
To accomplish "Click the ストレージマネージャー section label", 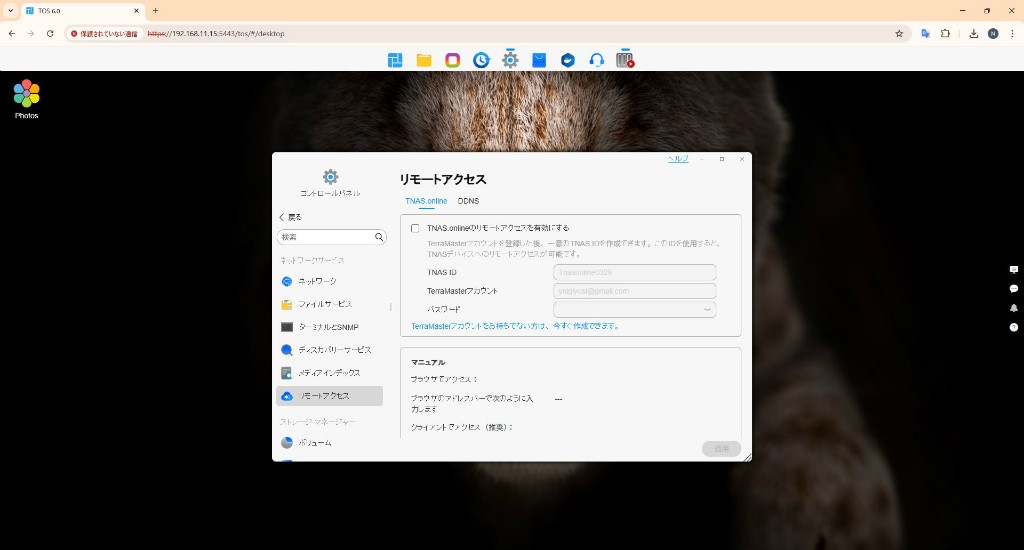I will [318, 422].
